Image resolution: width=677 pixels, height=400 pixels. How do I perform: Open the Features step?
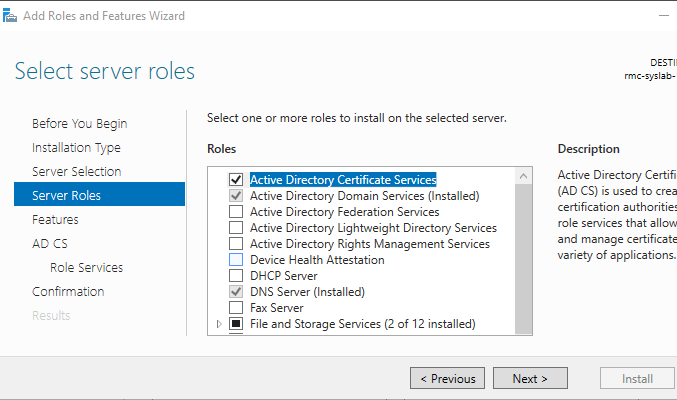55,219
